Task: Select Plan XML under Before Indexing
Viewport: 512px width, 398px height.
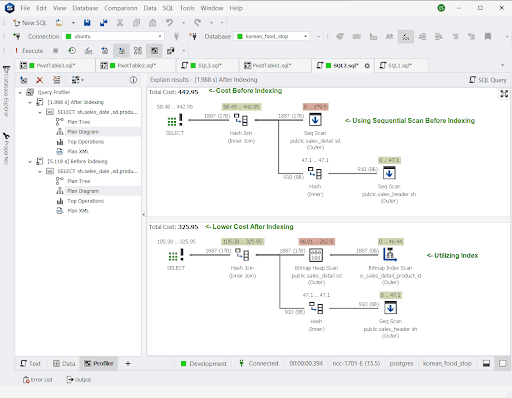Action: [78, 211]
